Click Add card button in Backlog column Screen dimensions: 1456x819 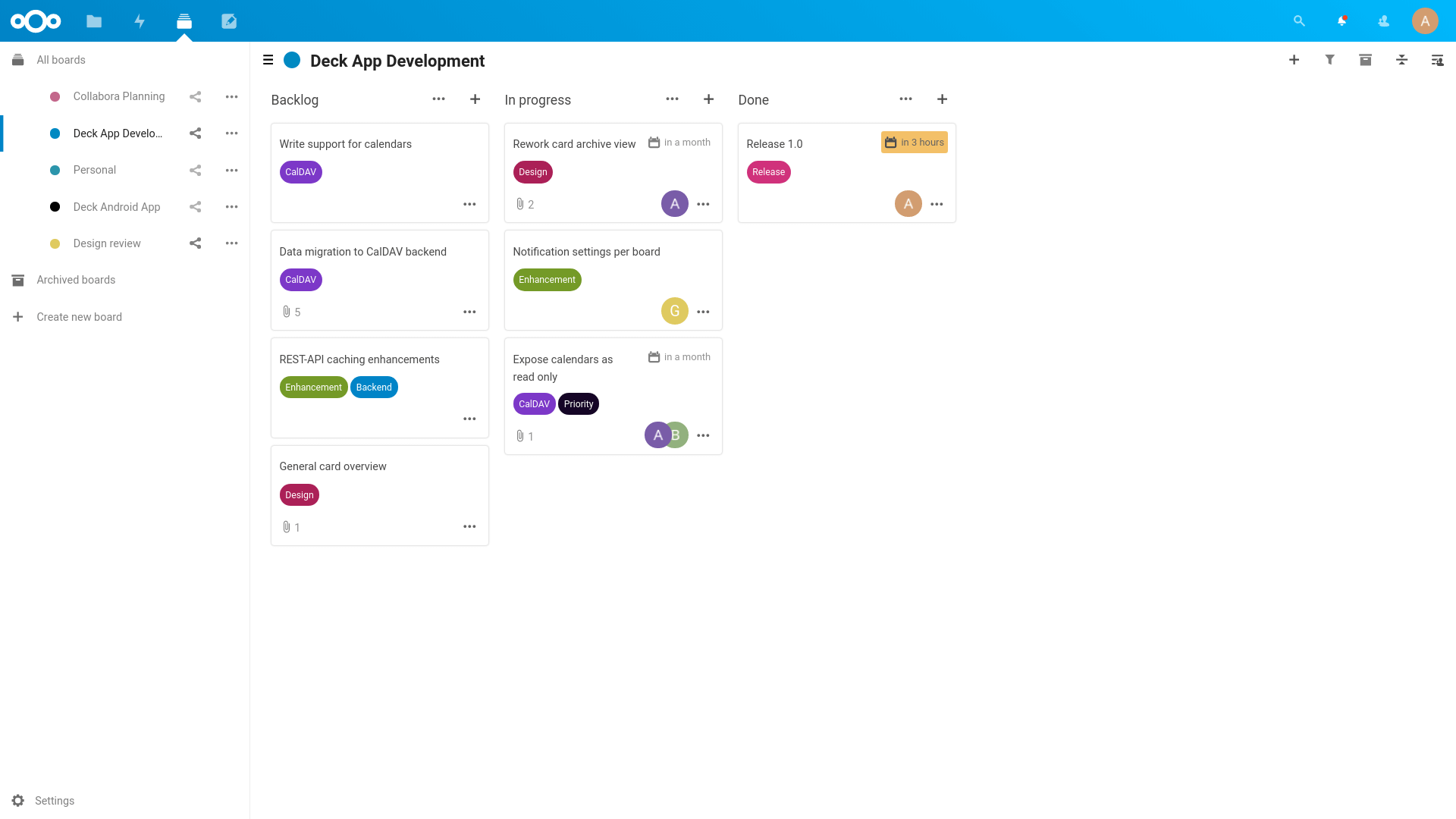475,99
